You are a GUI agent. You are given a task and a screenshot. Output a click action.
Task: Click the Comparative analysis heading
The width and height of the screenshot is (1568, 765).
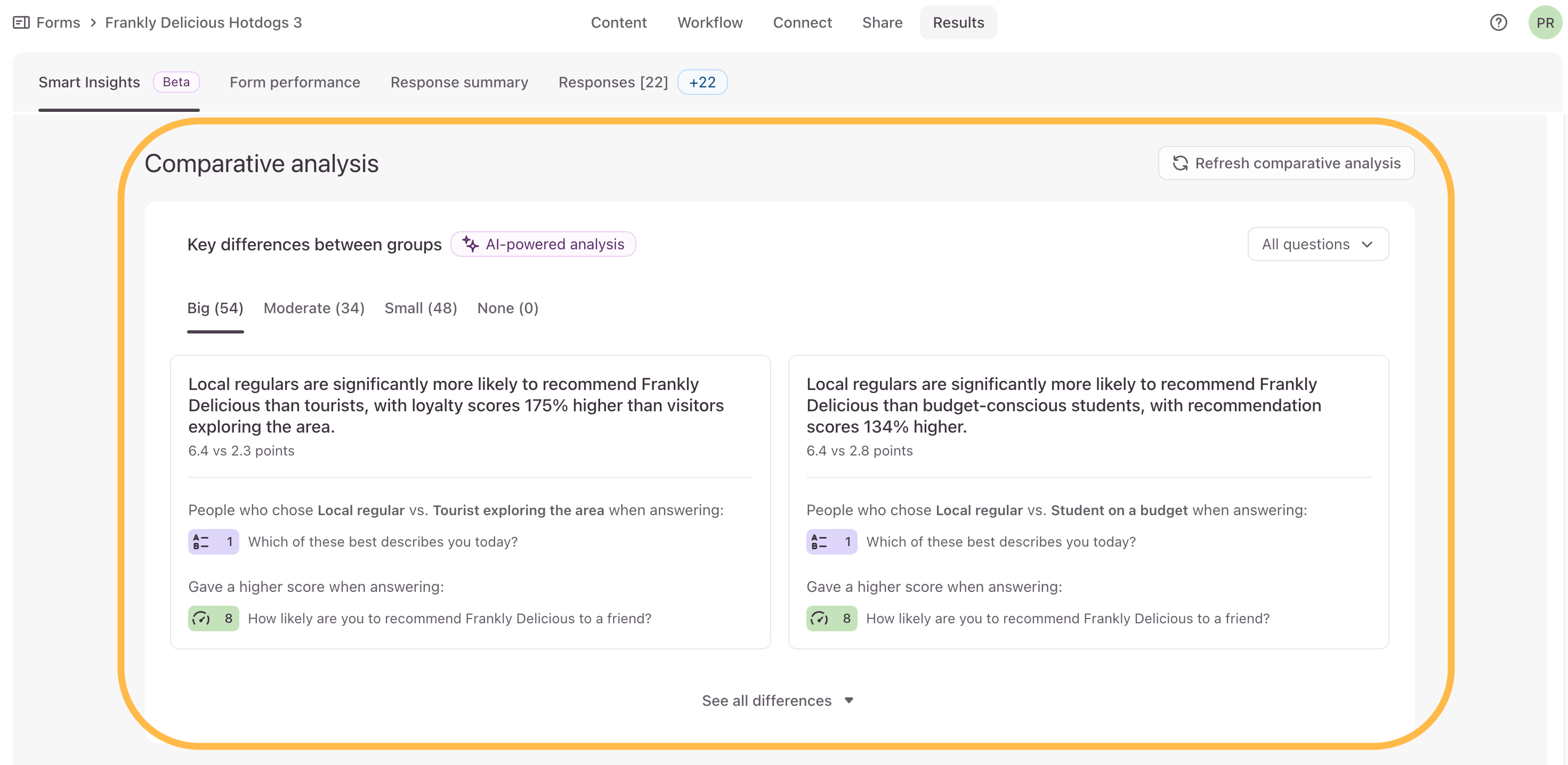[261, 164]
